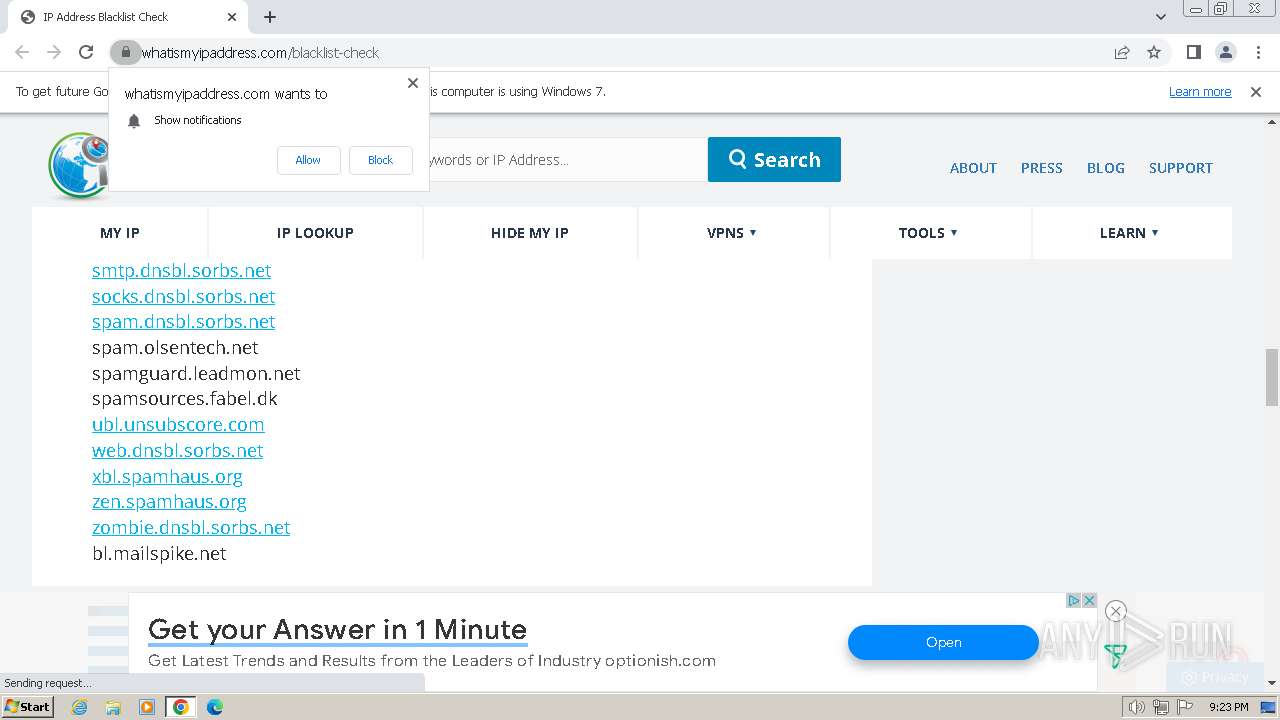Open spam.dnsbl.sorbs.net link

[x=183, y=322]
